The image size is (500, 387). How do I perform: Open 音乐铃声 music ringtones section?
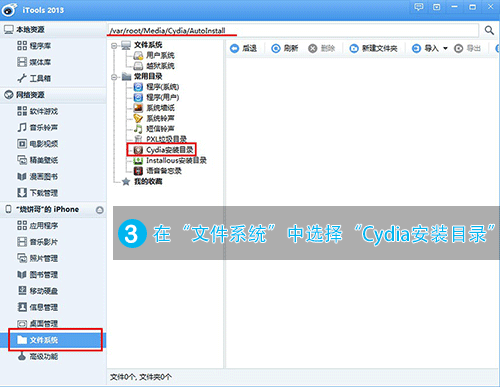click(38, 127)
